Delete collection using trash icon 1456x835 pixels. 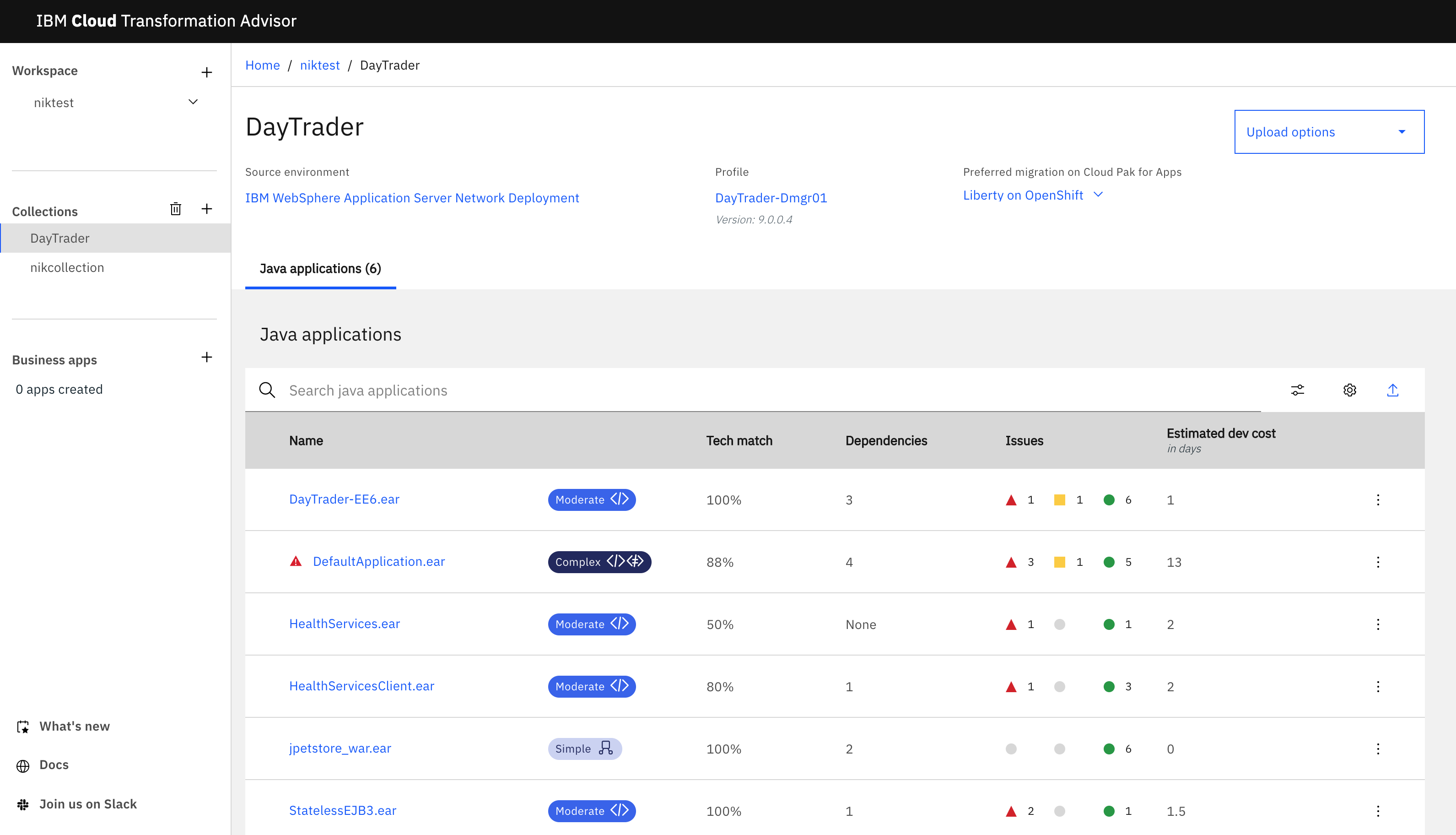tap(176, 209)
